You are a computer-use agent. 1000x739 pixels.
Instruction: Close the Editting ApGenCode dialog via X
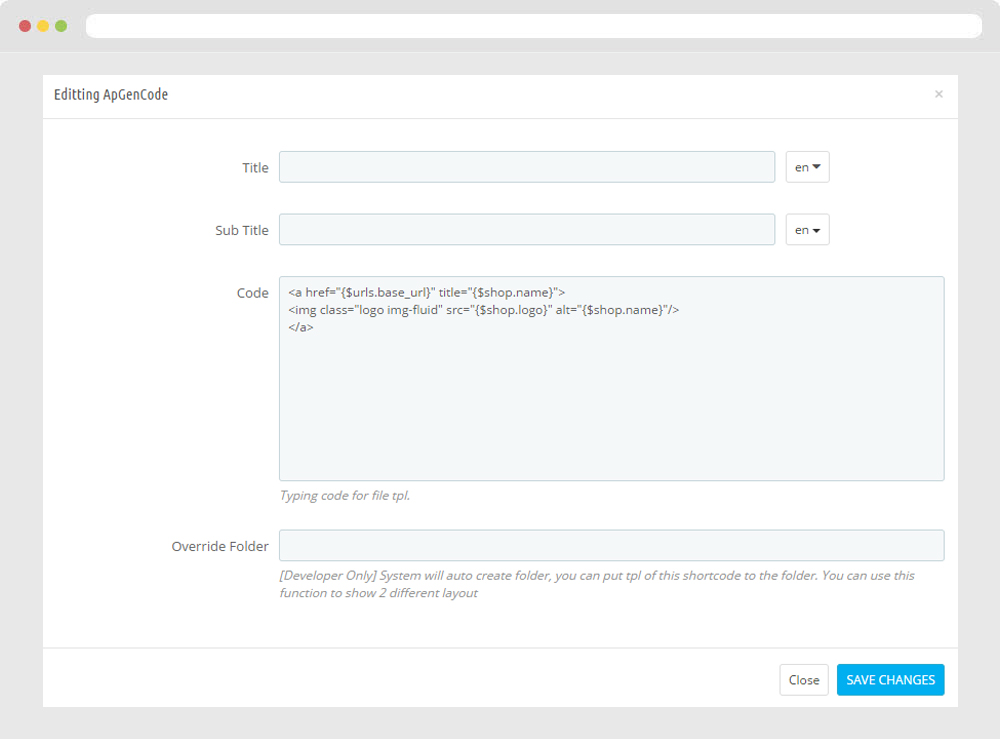tap(938, 94)
